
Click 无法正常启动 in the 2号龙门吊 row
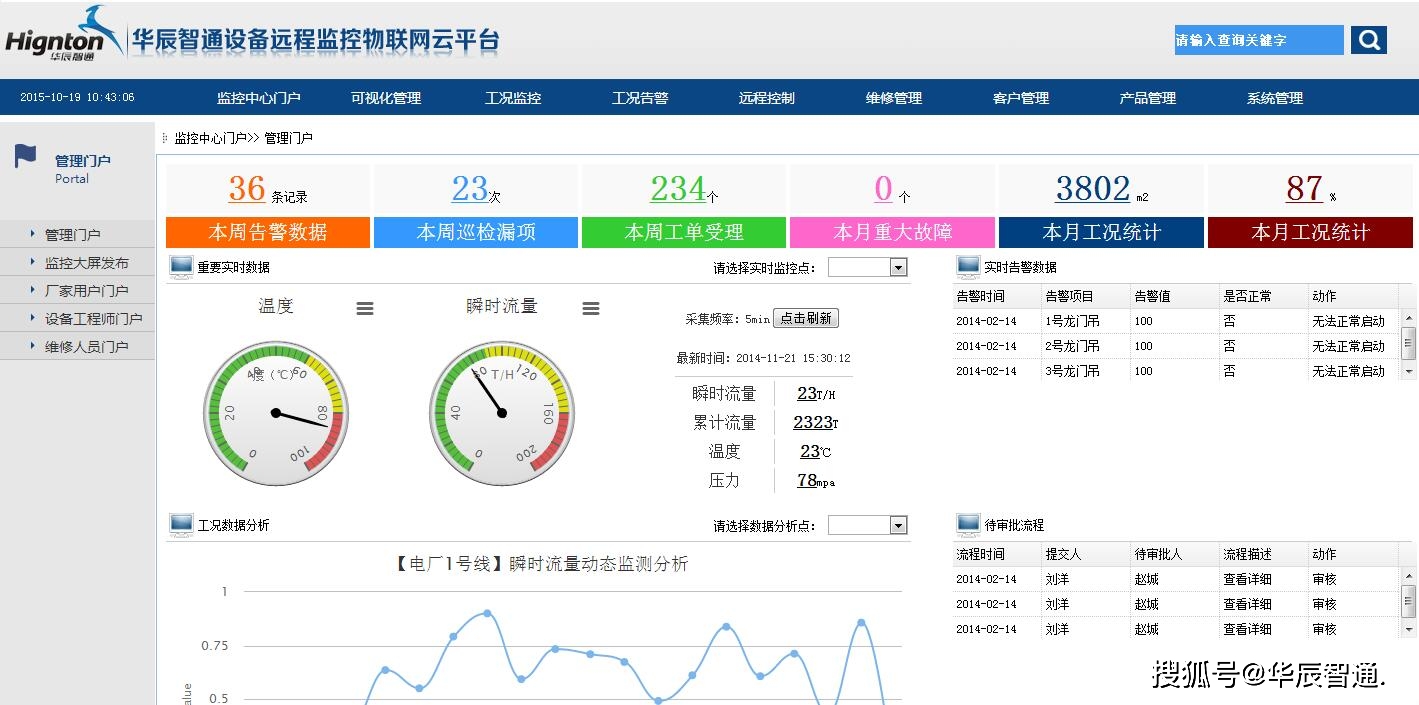[1349, 346]
